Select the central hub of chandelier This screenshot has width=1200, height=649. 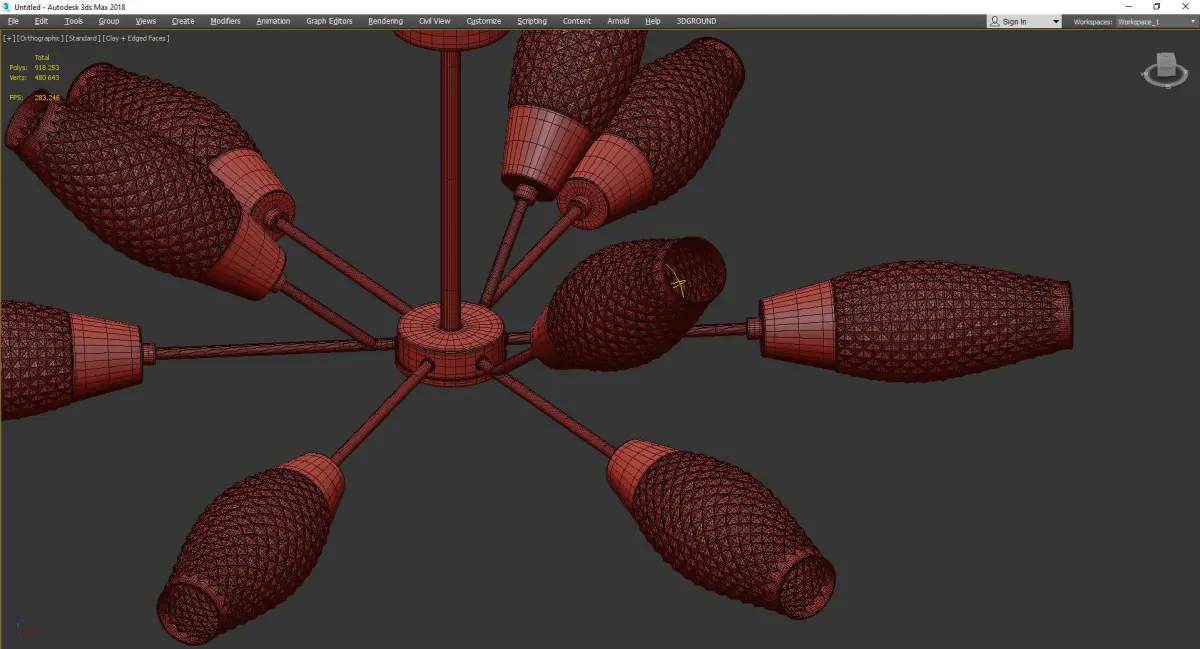(x=450, y=344)
